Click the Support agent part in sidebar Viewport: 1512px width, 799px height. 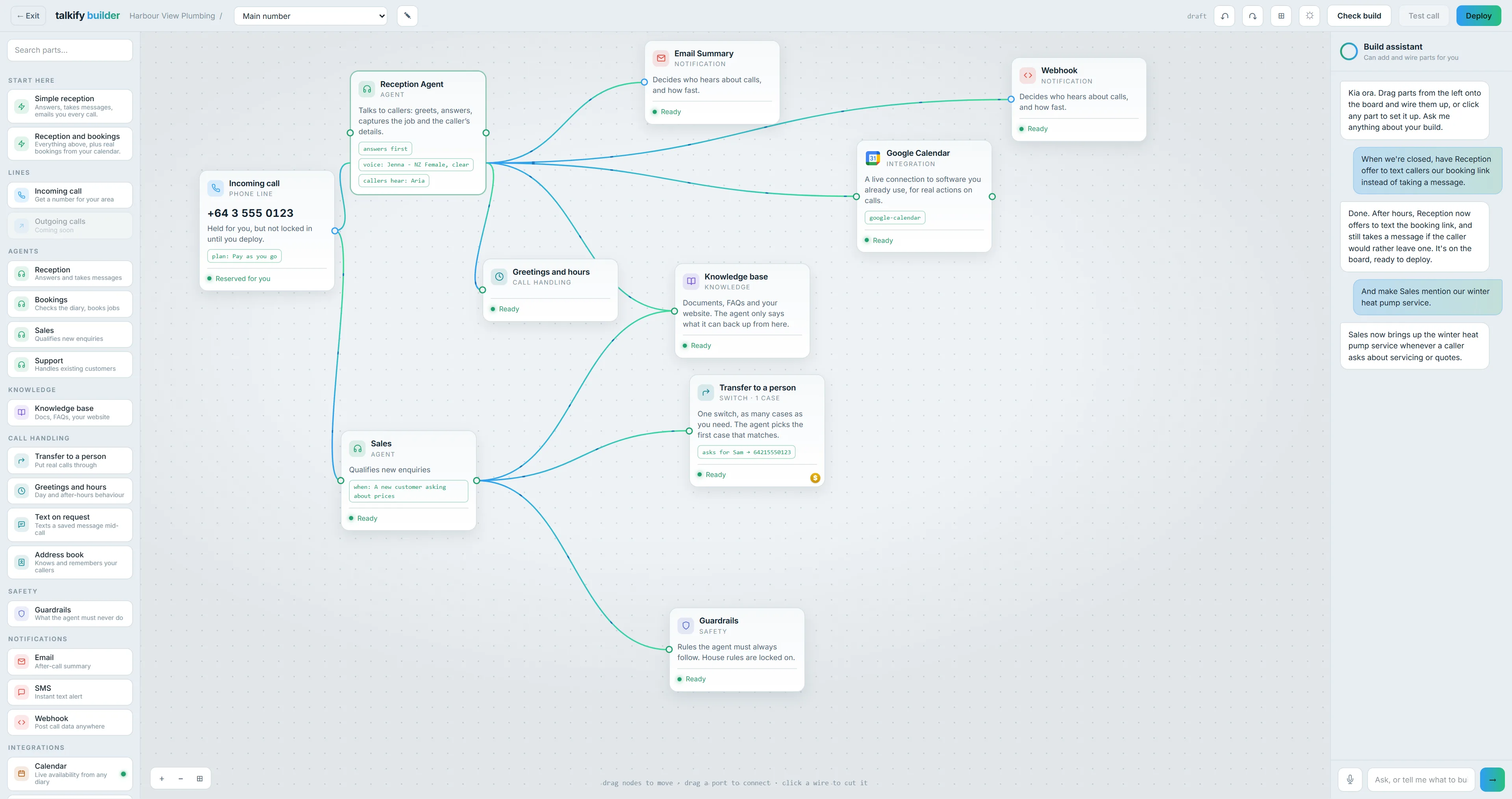point(70,365)
